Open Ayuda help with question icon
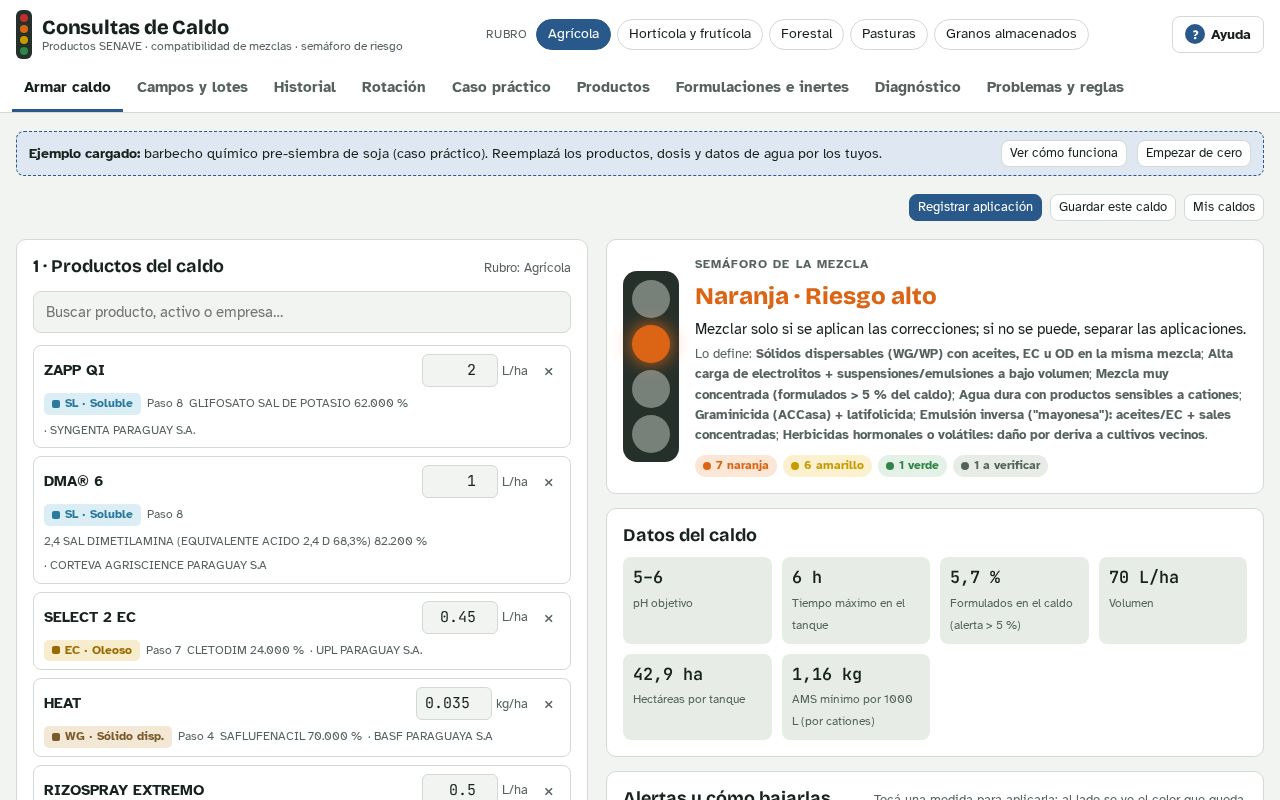Screen dimensions: 1280x800 [x=1218, y=34]
